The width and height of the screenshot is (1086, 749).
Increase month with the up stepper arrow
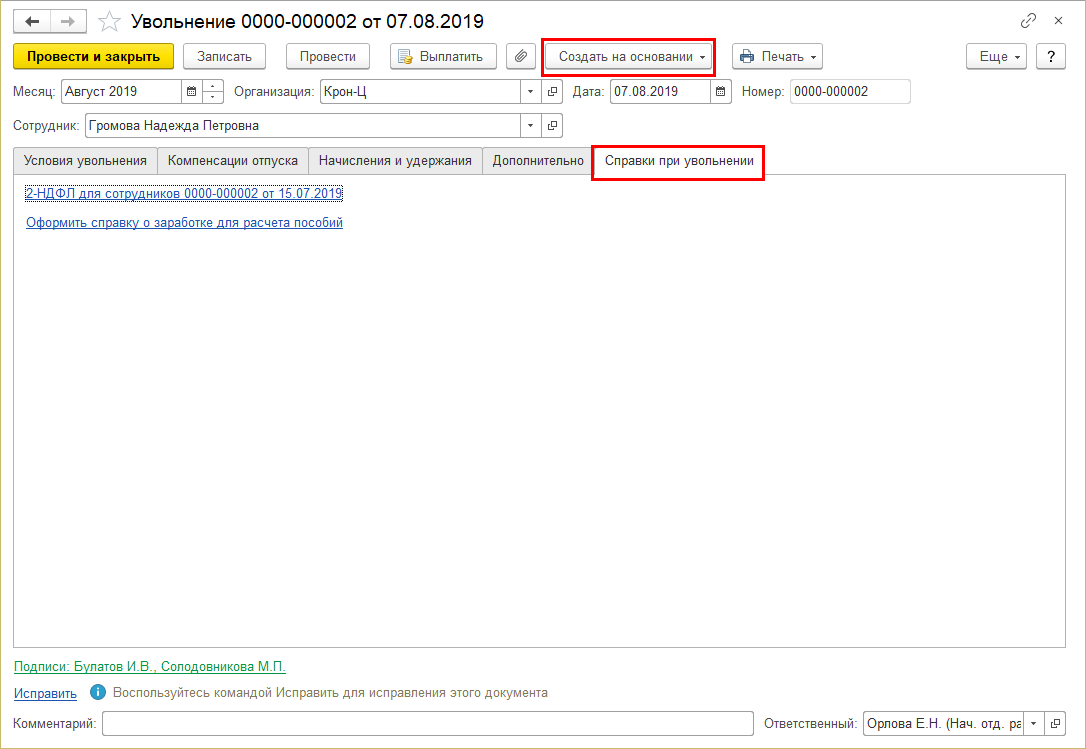[213, 86]
